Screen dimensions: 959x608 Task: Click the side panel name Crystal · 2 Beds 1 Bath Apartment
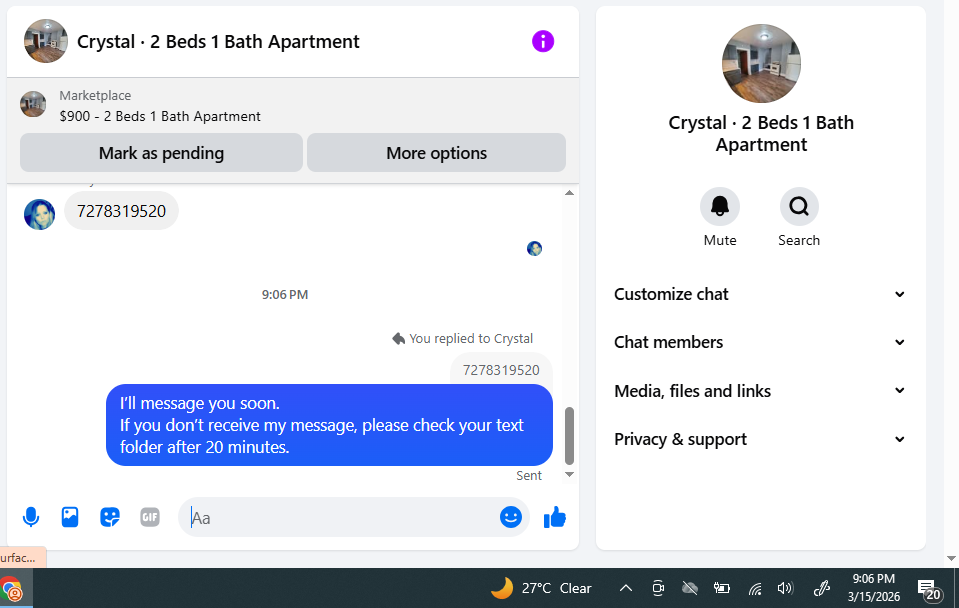click(x=761, y=133)
